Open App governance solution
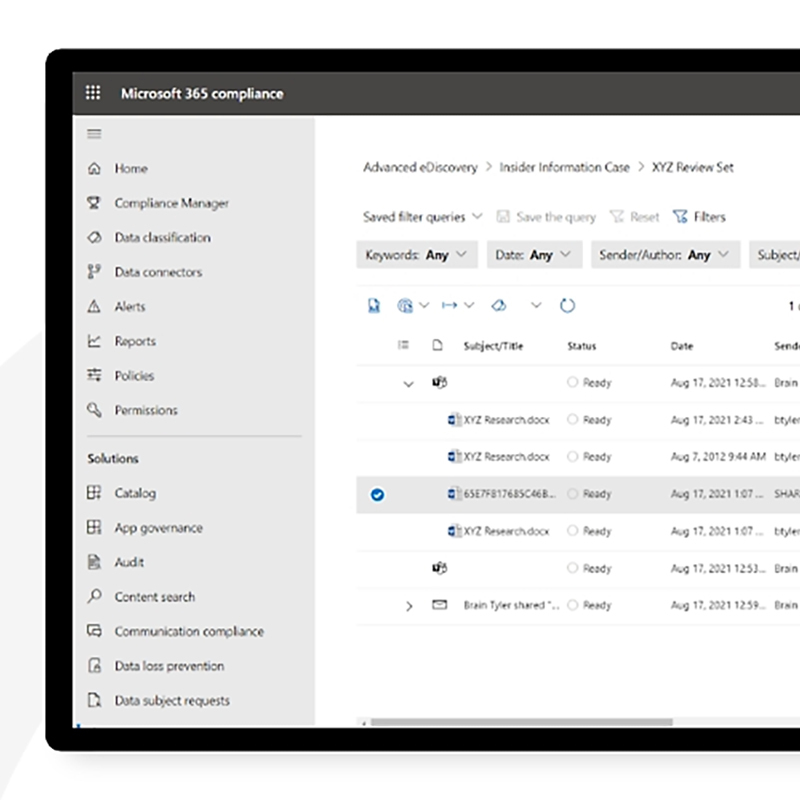This screenshot has height=800, width=800. pos(145,528)
